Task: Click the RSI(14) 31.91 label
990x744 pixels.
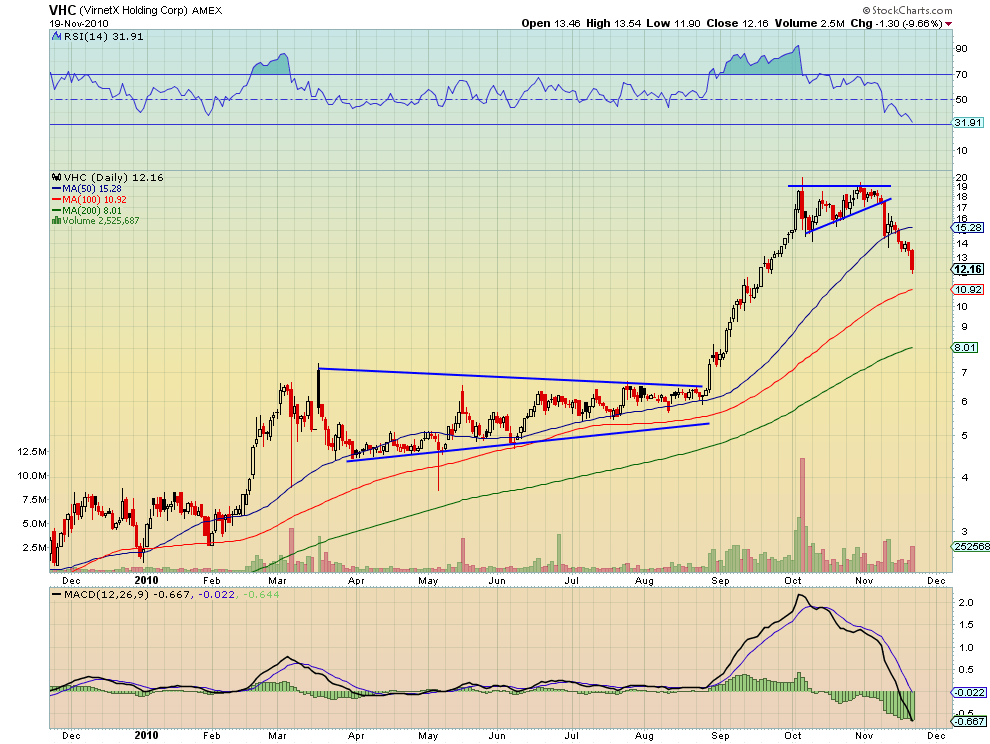Action: click(104, 37)
